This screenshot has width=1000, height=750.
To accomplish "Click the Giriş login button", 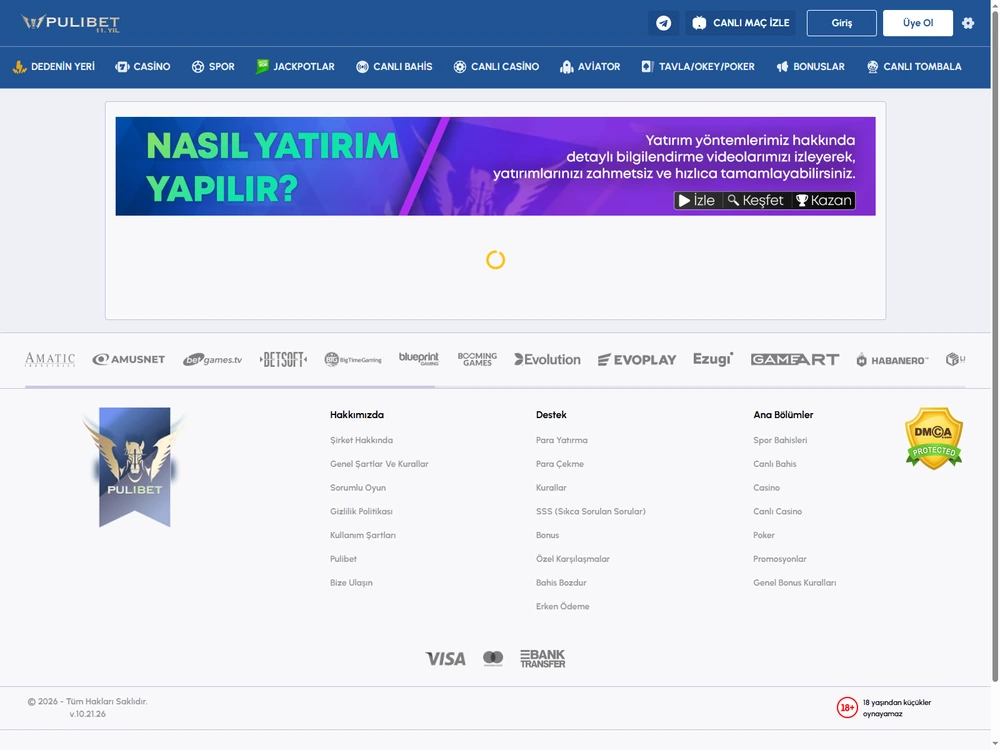I will (x=841, y=23).
